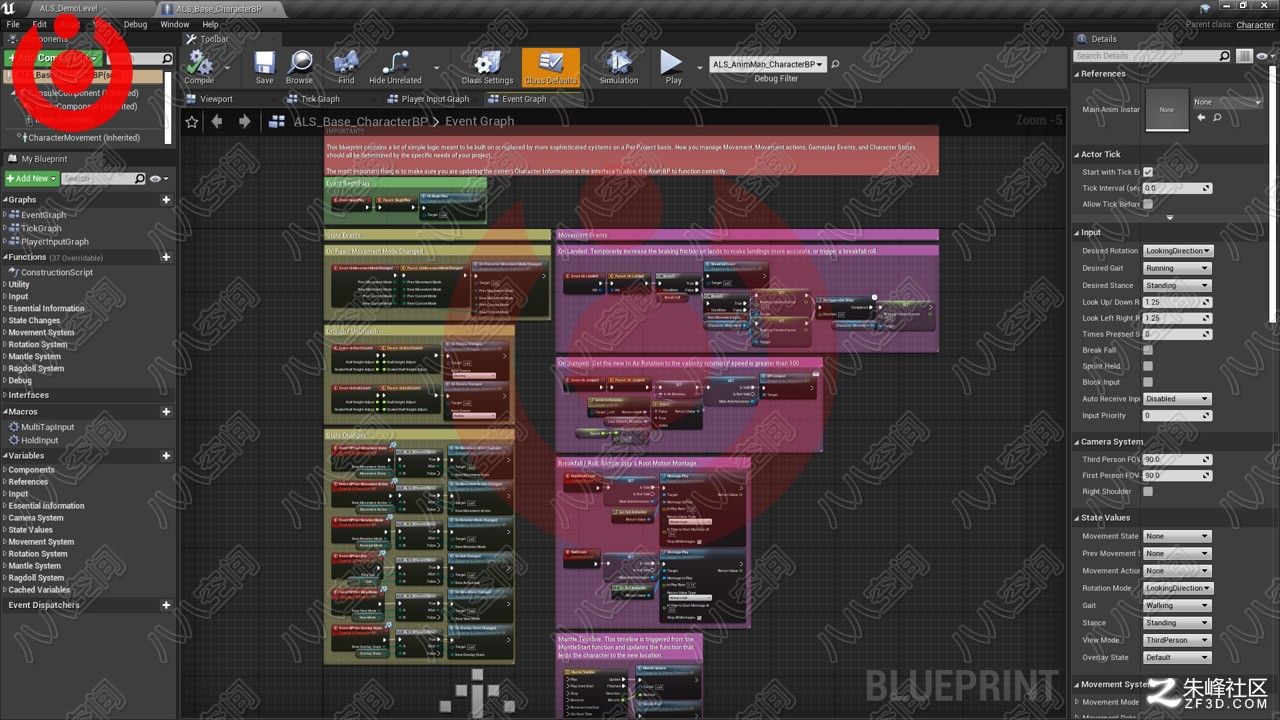Open Desired Stance dropdown
This screenshot has width=1280, height=720.
pos(1177,285)
